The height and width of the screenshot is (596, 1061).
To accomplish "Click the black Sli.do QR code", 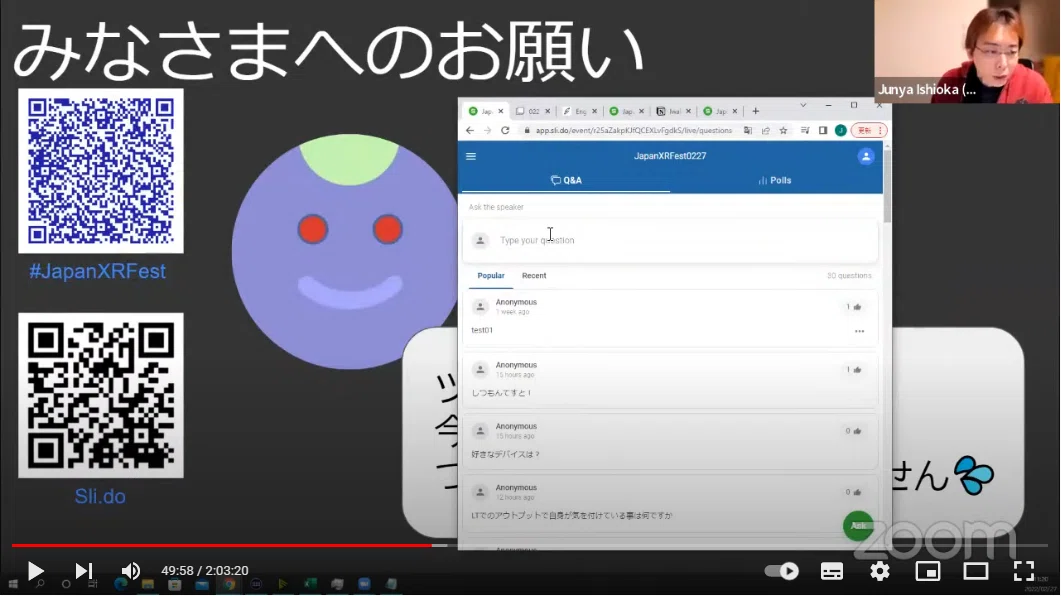I will pyautogui.click(x=101, y=396).
